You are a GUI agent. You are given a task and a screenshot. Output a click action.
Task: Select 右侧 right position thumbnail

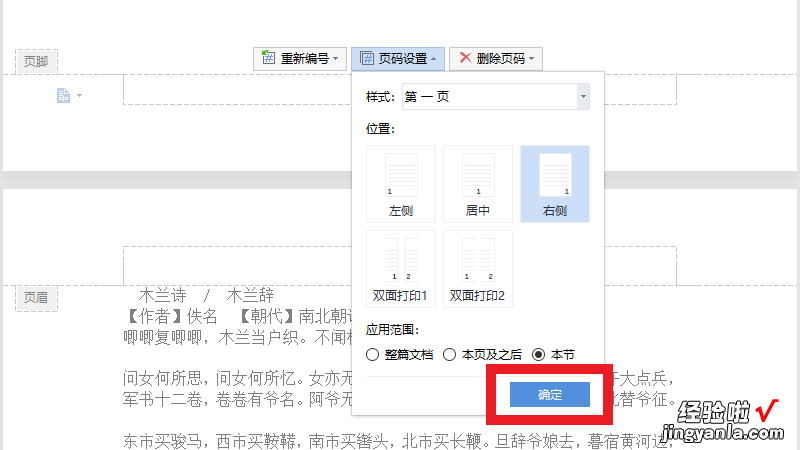click(555, 184)
